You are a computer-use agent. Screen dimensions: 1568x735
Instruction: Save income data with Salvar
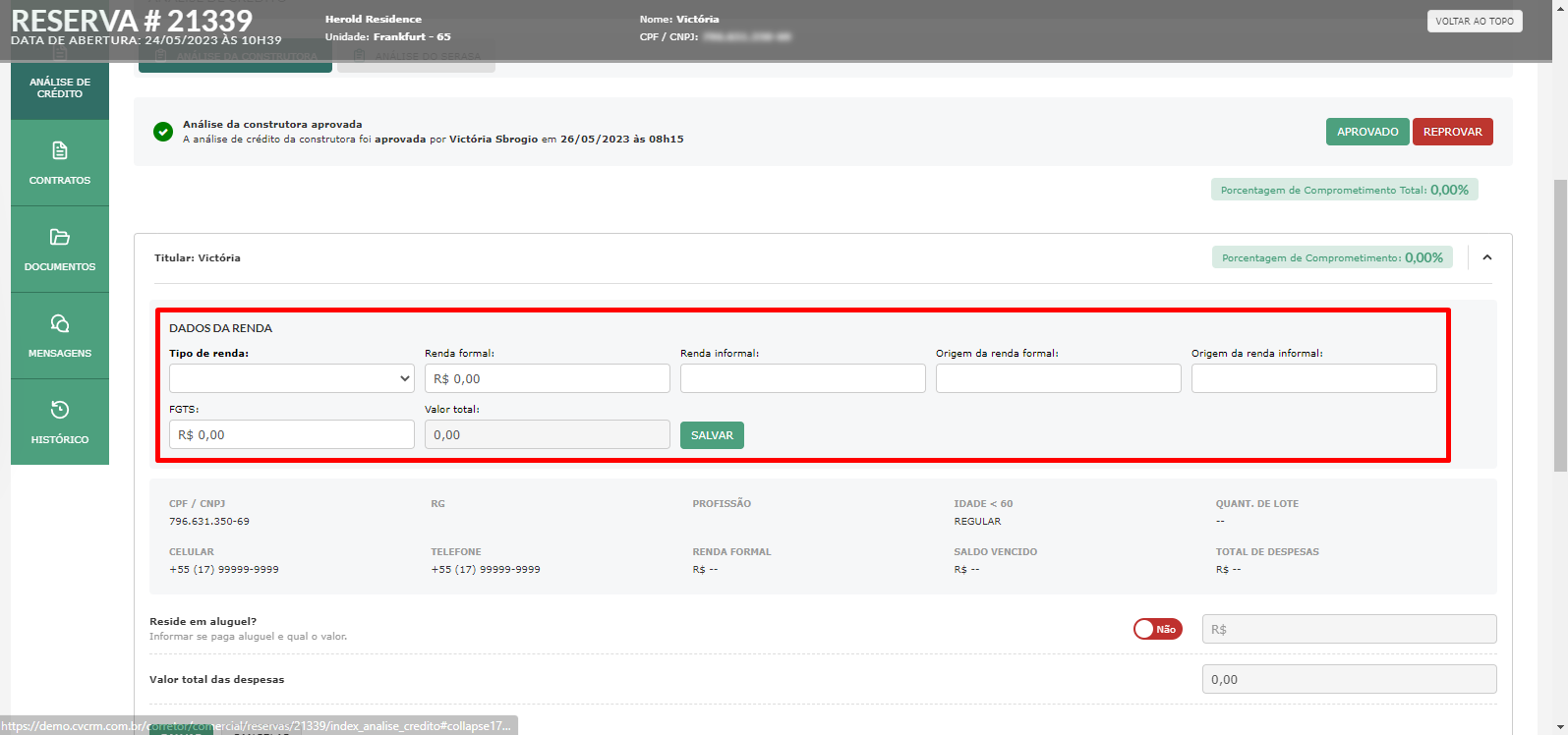(712, 435)
